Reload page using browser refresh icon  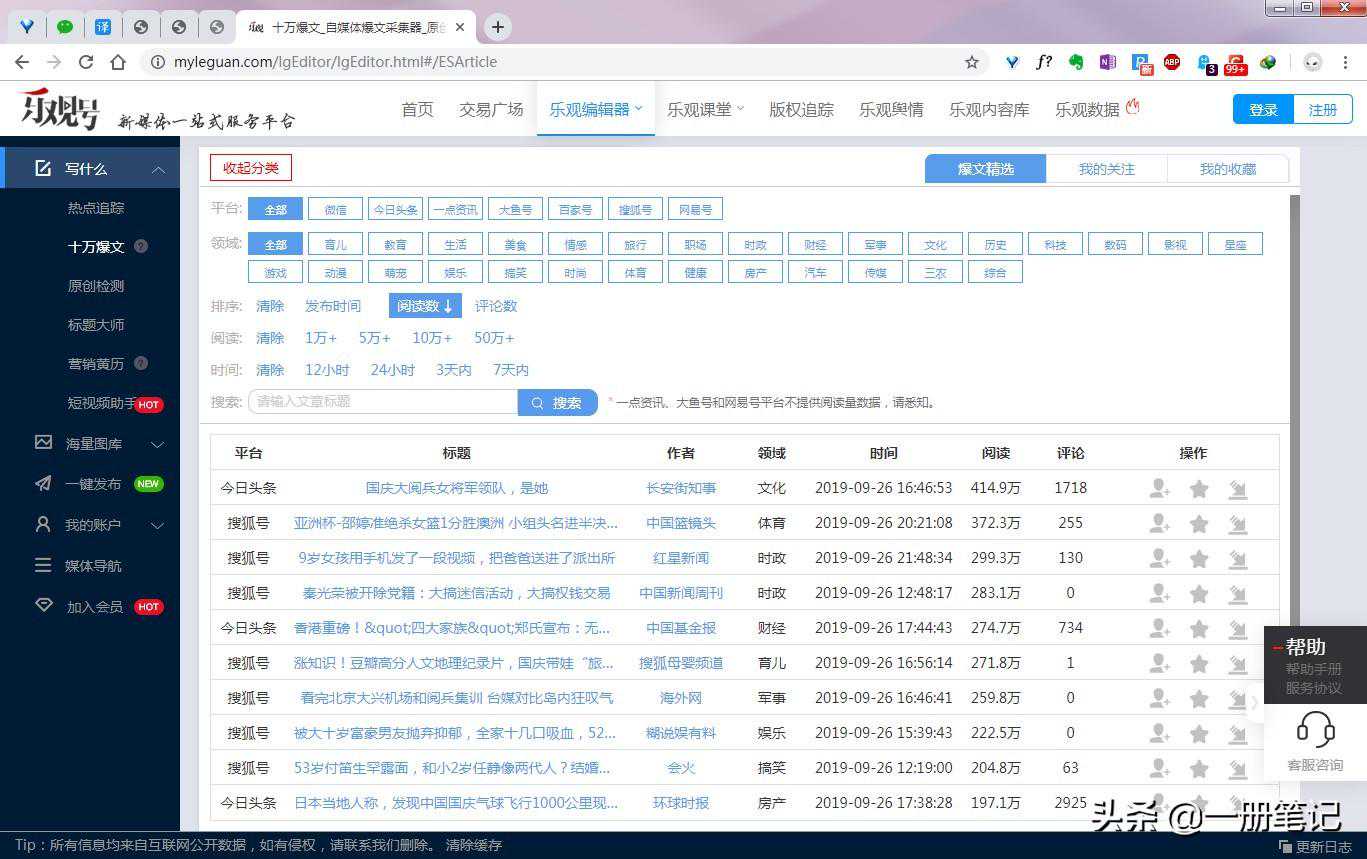pos(86,62)
